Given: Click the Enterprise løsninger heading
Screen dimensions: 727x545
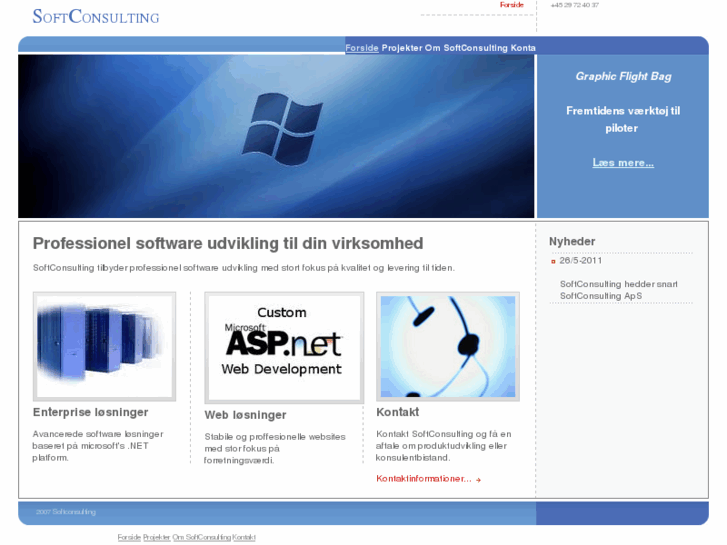Looking at the screenshot, I should (90, 412).
